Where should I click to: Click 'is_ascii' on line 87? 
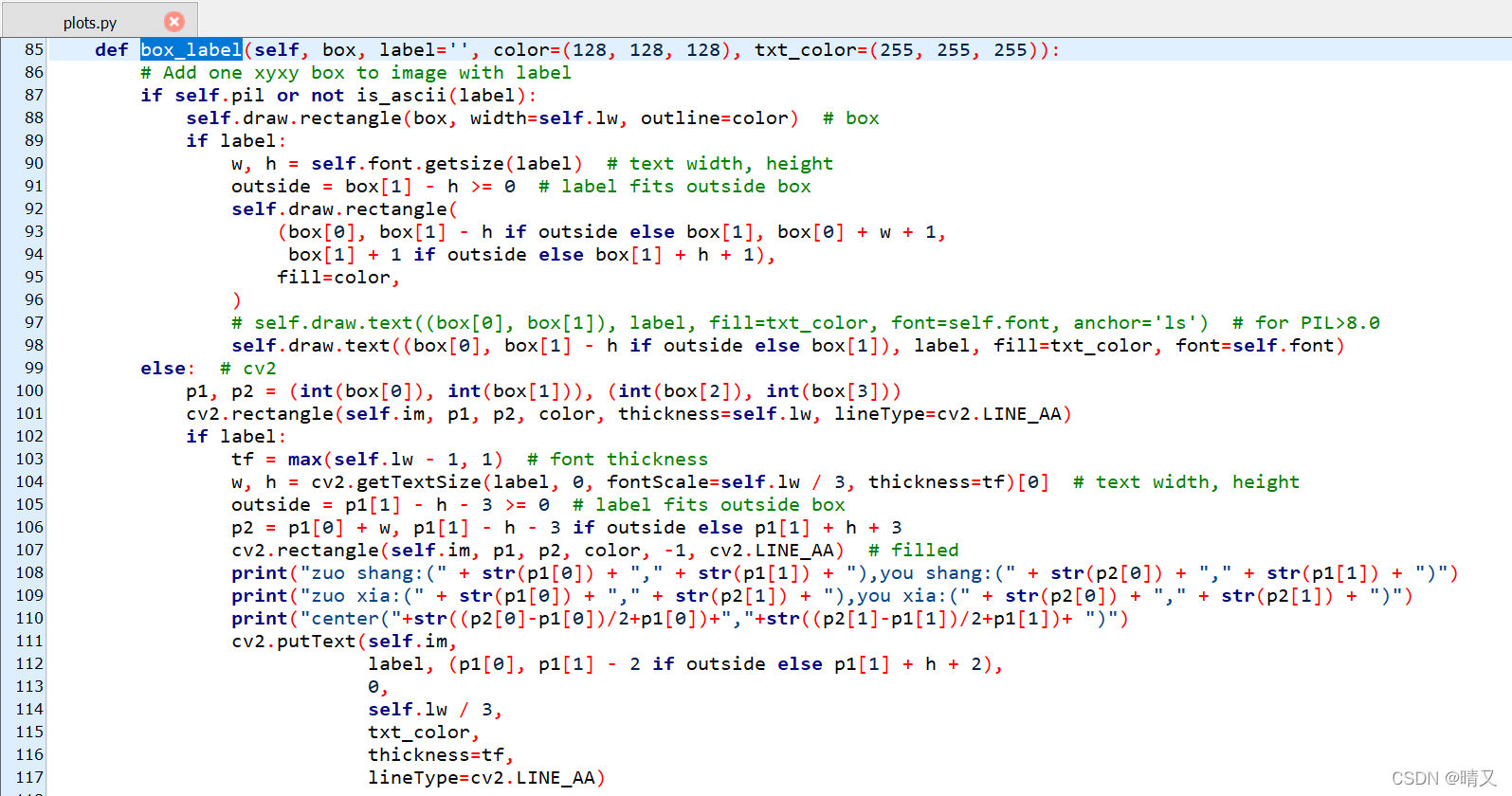click(x=401, y=96)
